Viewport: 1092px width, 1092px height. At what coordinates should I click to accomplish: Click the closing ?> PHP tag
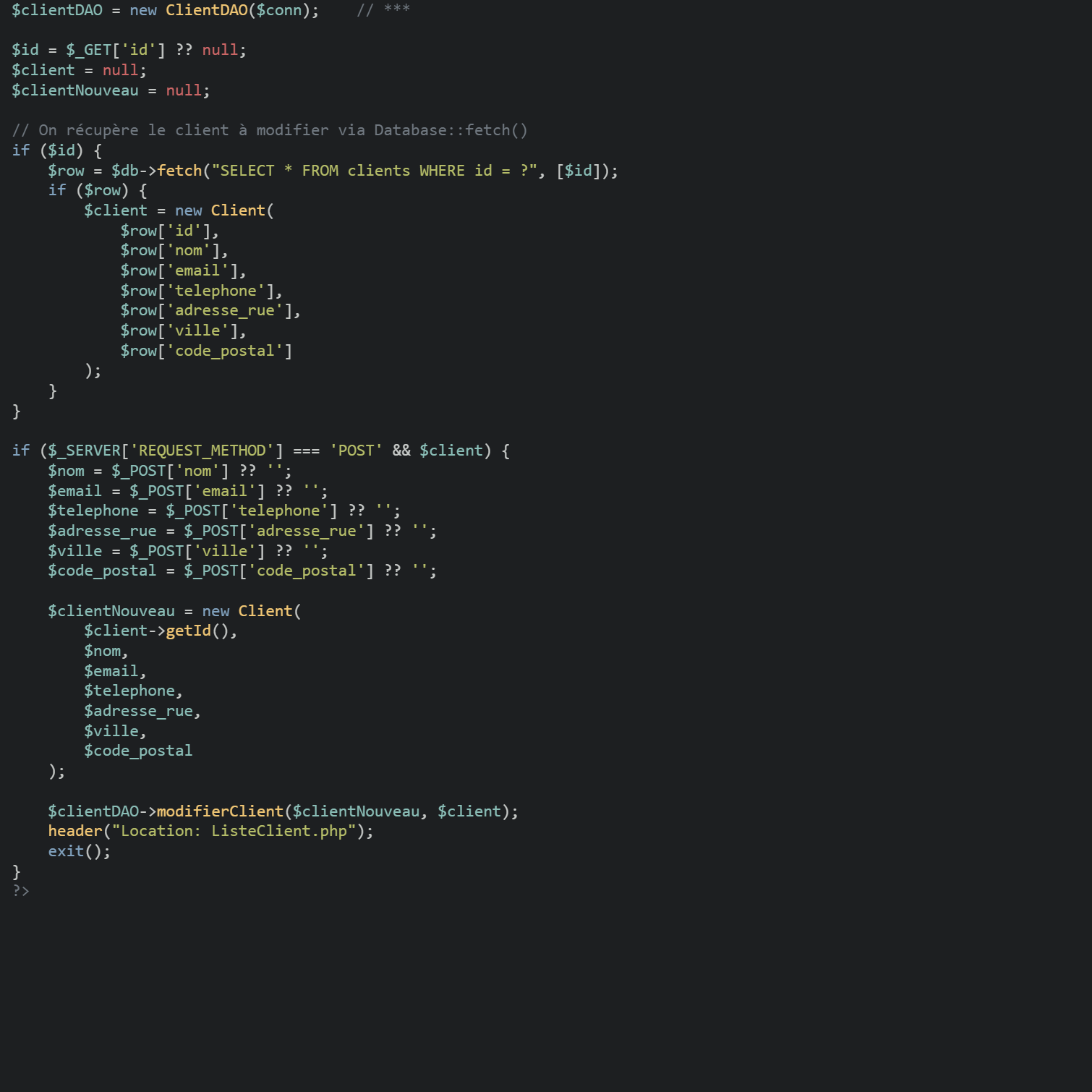(x=21, y=891)
